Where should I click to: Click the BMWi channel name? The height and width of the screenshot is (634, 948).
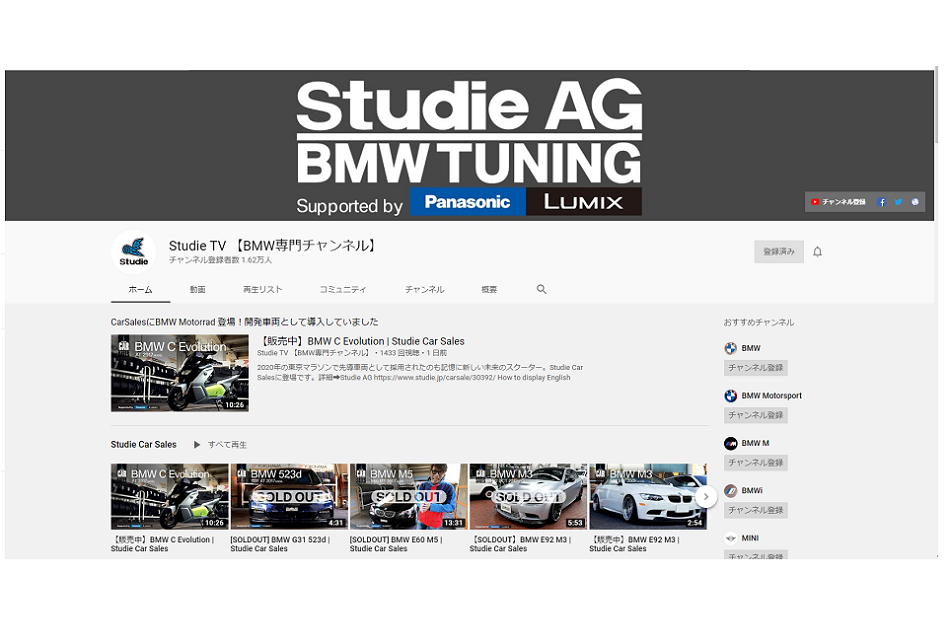(752, 491)
